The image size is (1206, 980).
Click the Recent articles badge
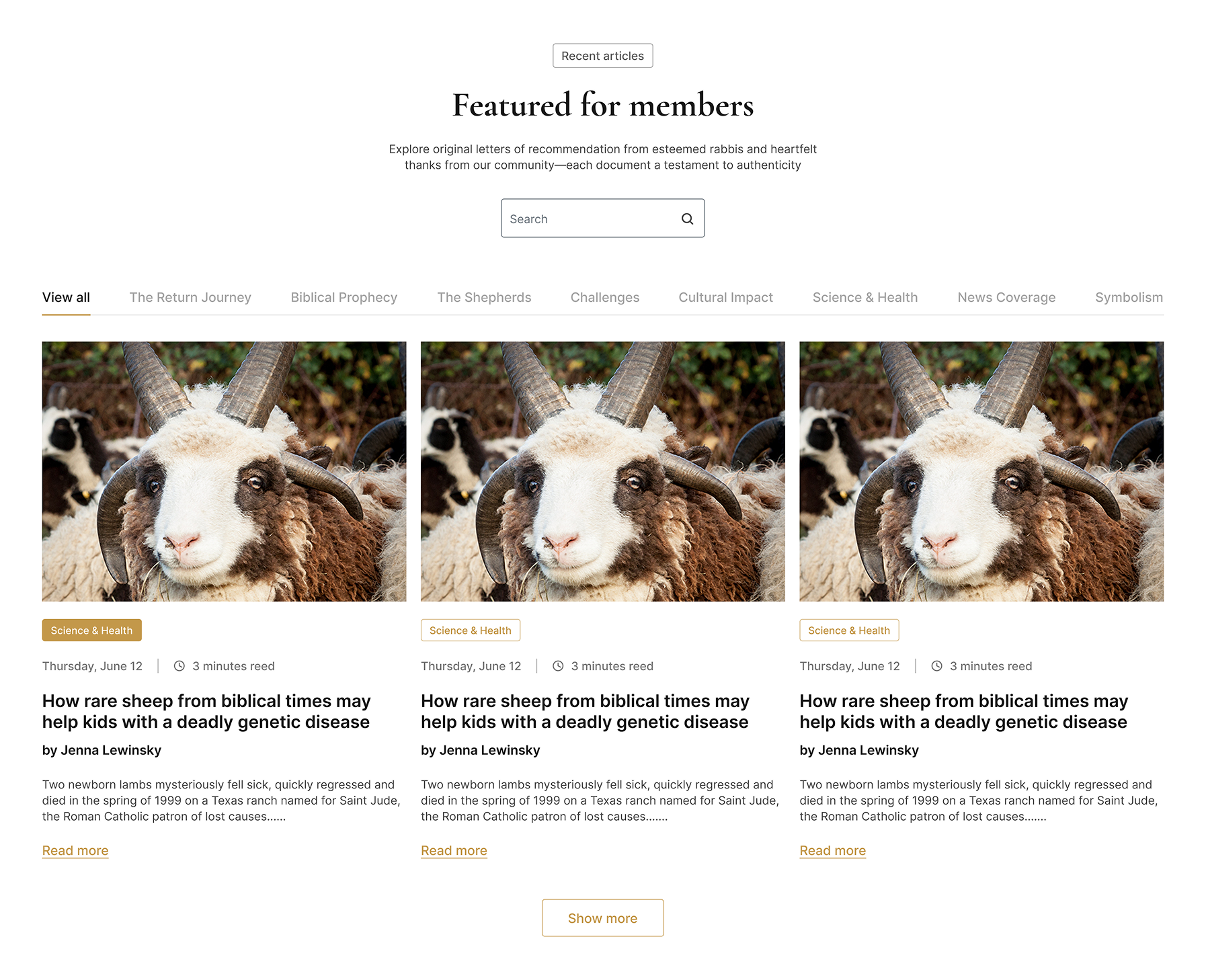pos(602,56)
